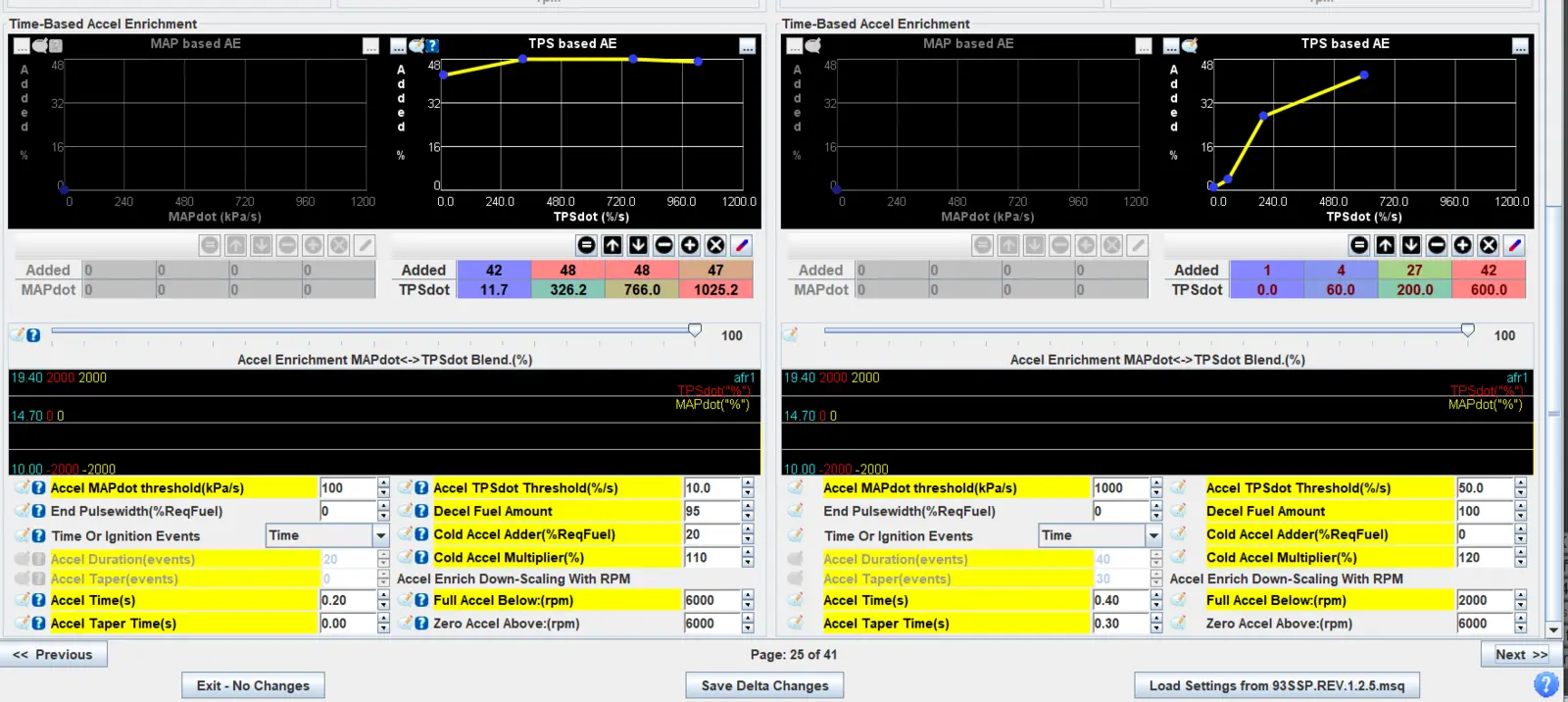Open options button at top-right of left TPS based AE graph

(x=747, y=45)
